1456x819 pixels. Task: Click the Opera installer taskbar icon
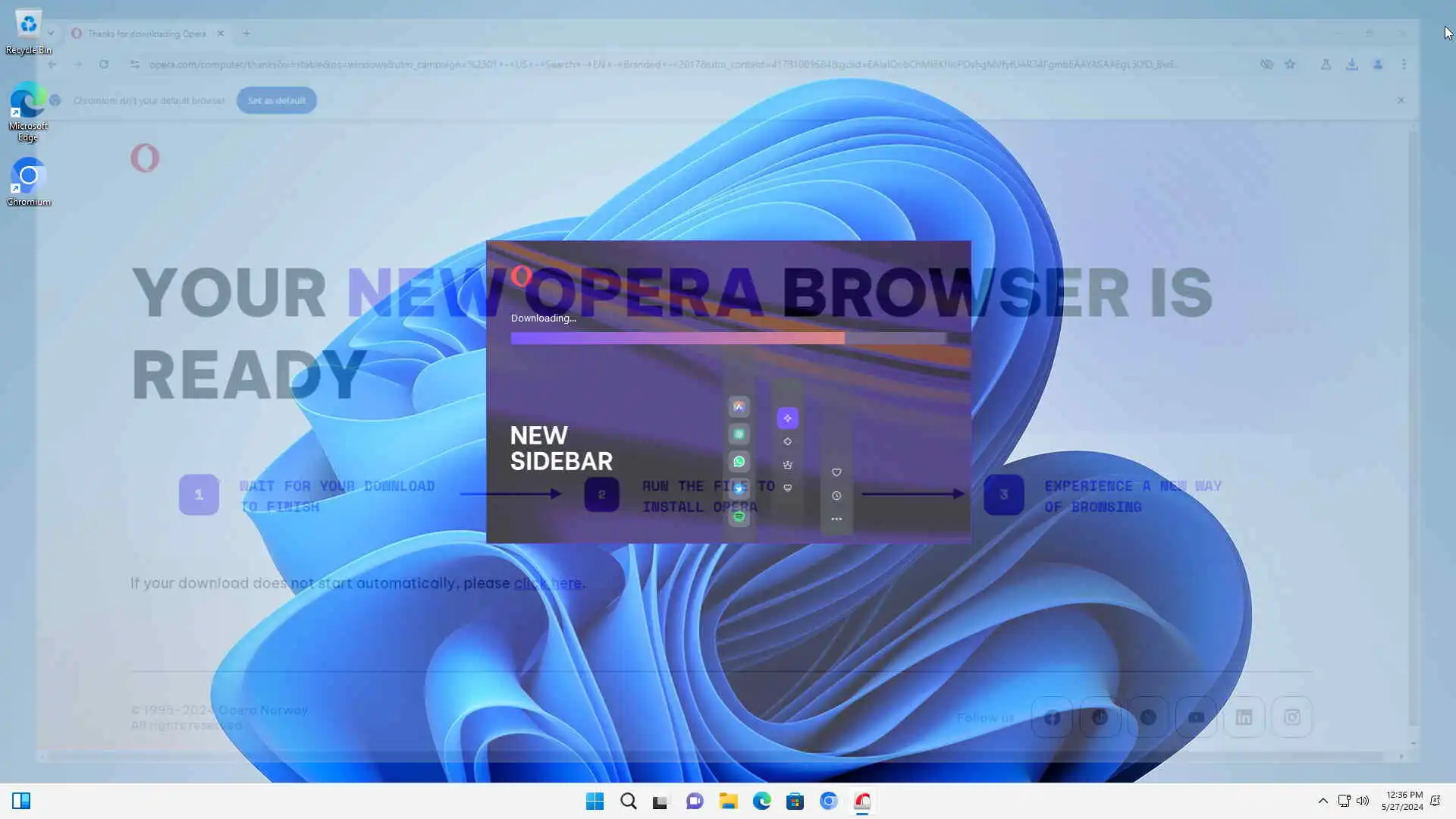coord(862,802)
